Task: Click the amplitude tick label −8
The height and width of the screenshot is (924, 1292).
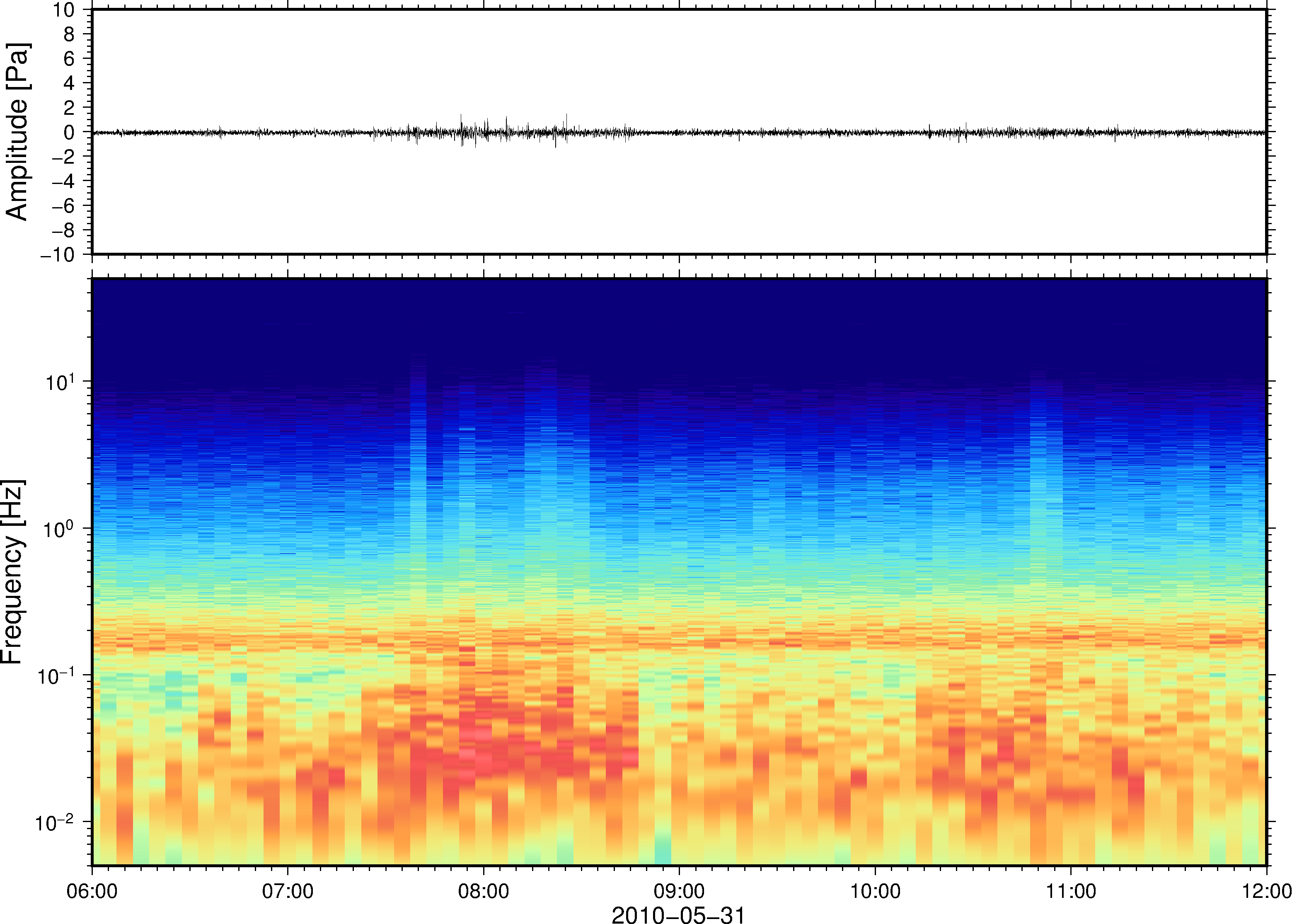Action: tap(64, 230)
